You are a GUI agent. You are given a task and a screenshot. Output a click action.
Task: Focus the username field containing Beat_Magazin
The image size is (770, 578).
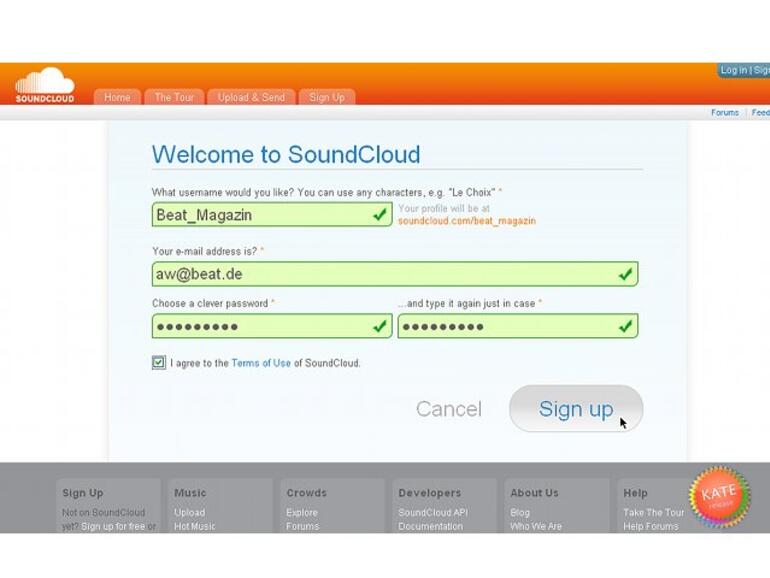point(260,215)
